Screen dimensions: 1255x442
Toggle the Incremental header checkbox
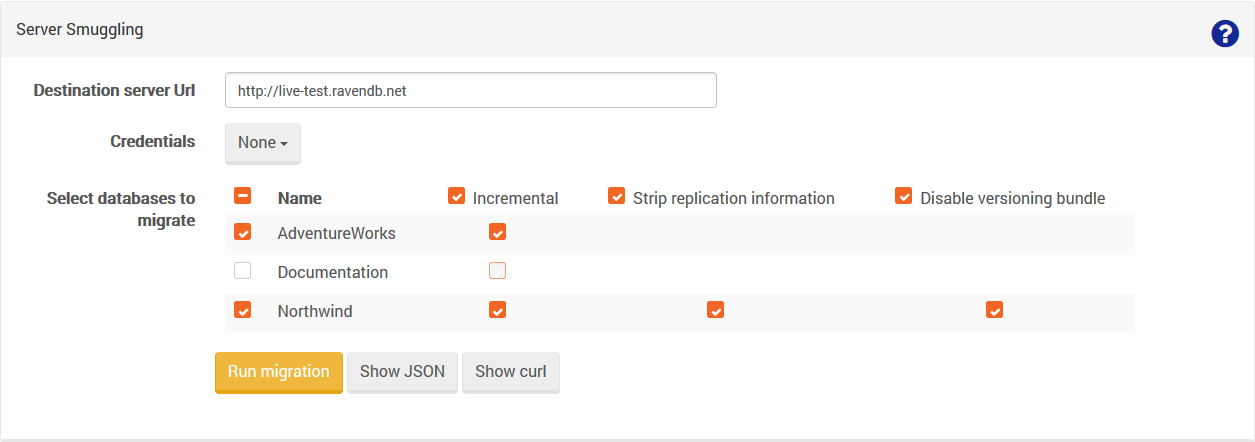coord(457,196)
